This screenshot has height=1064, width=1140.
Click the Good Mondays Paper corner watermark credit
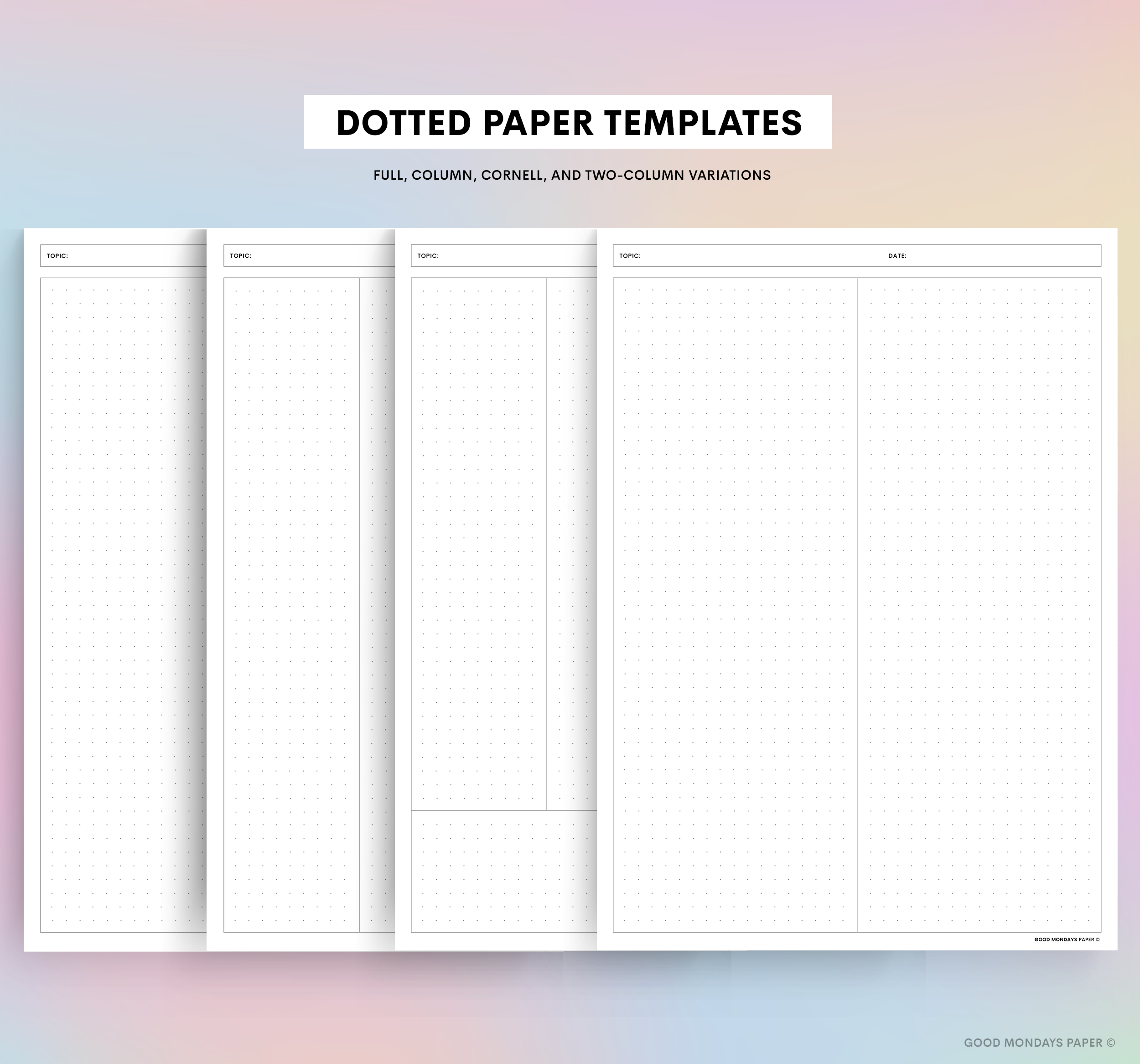[1040, 1043]
